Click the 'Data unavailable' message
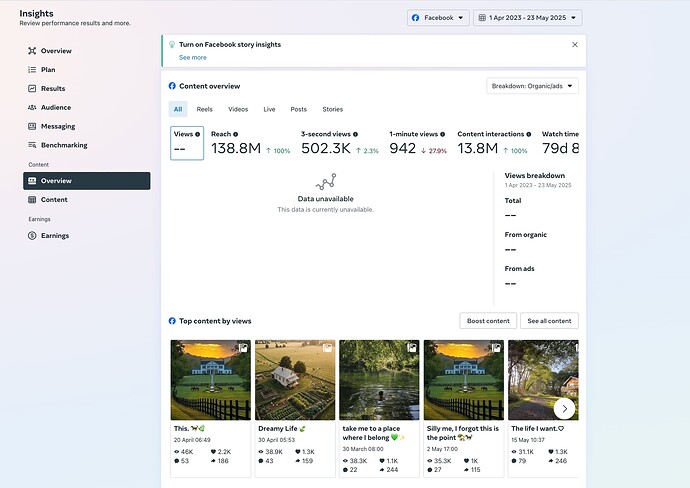 click(326, 199)
